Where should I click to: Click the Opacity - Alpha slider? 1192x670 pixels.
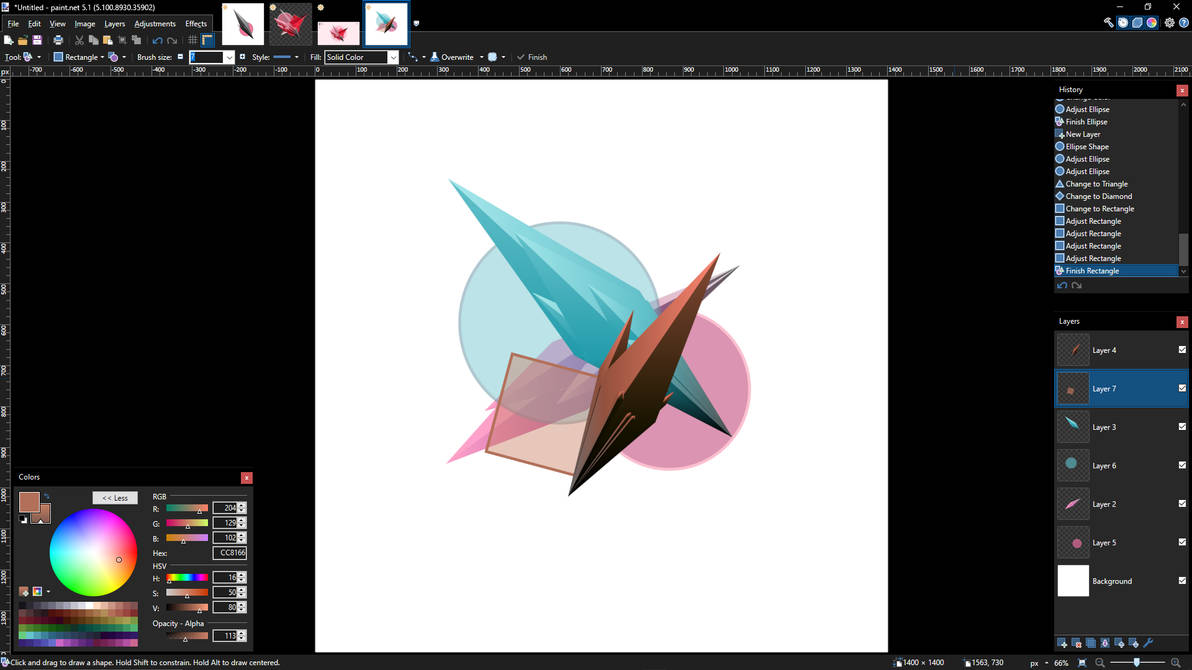click(186, 636)
